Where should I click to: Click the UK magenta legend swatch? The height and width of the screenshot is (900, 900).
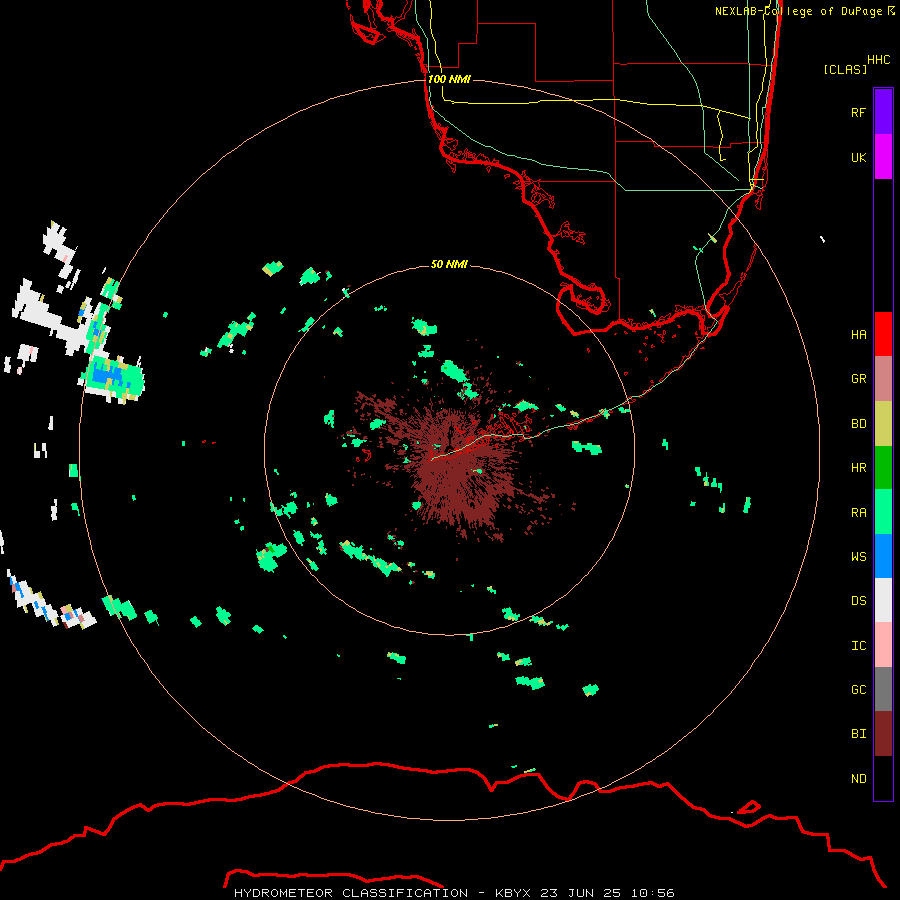point(883,157)
